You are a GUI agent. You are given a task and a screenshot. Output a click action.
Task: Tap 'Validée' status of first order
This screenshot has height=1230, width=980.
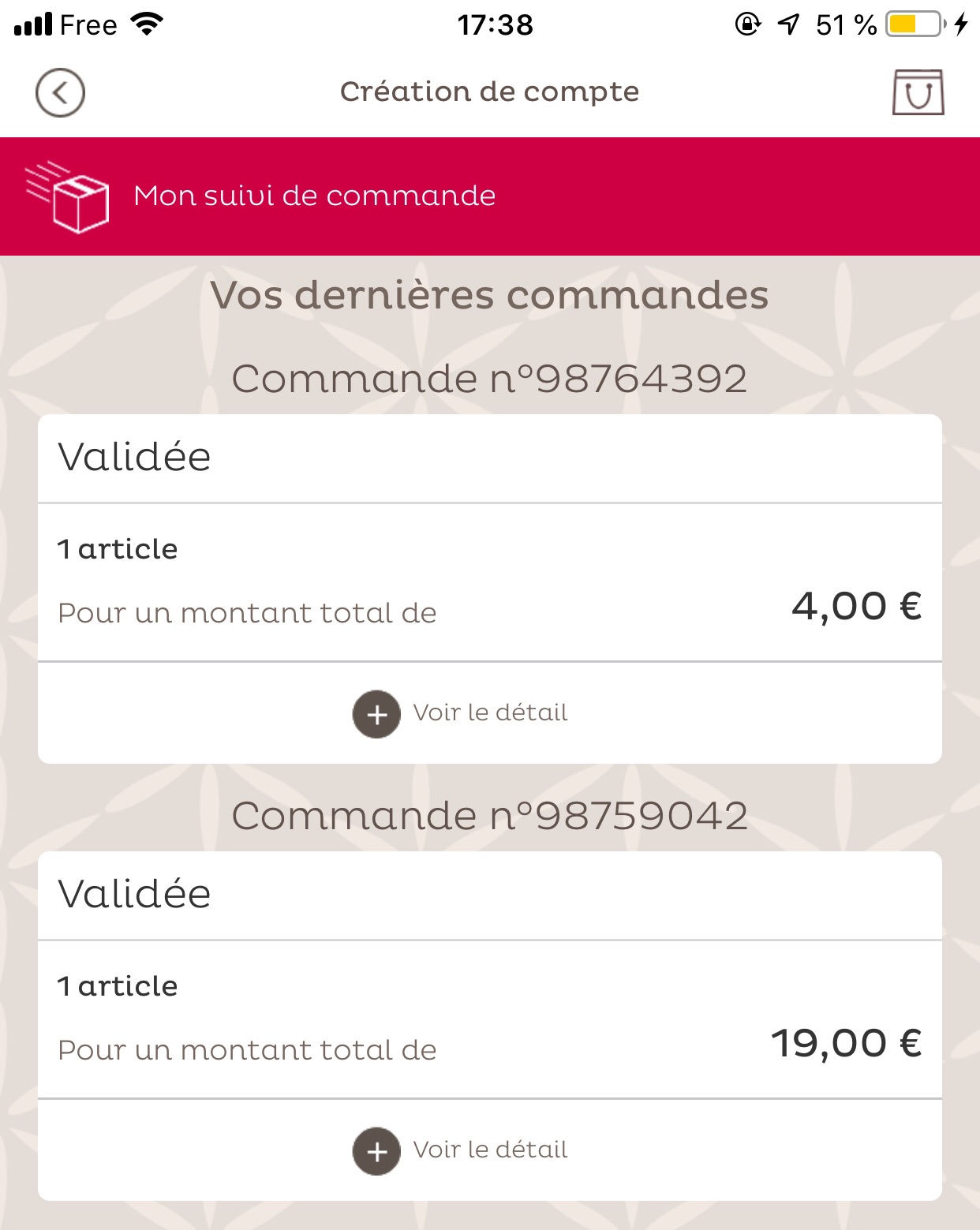point(134,457)
